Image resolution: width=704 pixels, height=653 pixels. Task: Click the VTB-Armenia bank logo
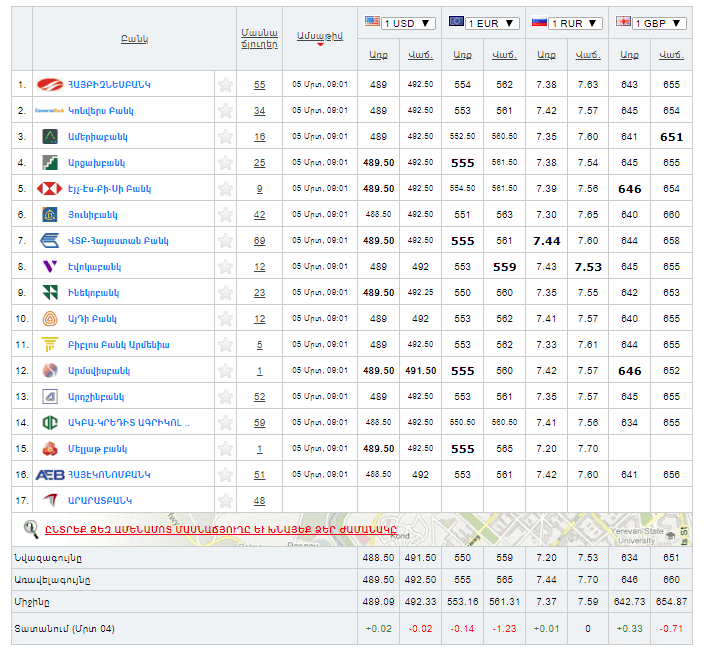[x=49, y=240]
